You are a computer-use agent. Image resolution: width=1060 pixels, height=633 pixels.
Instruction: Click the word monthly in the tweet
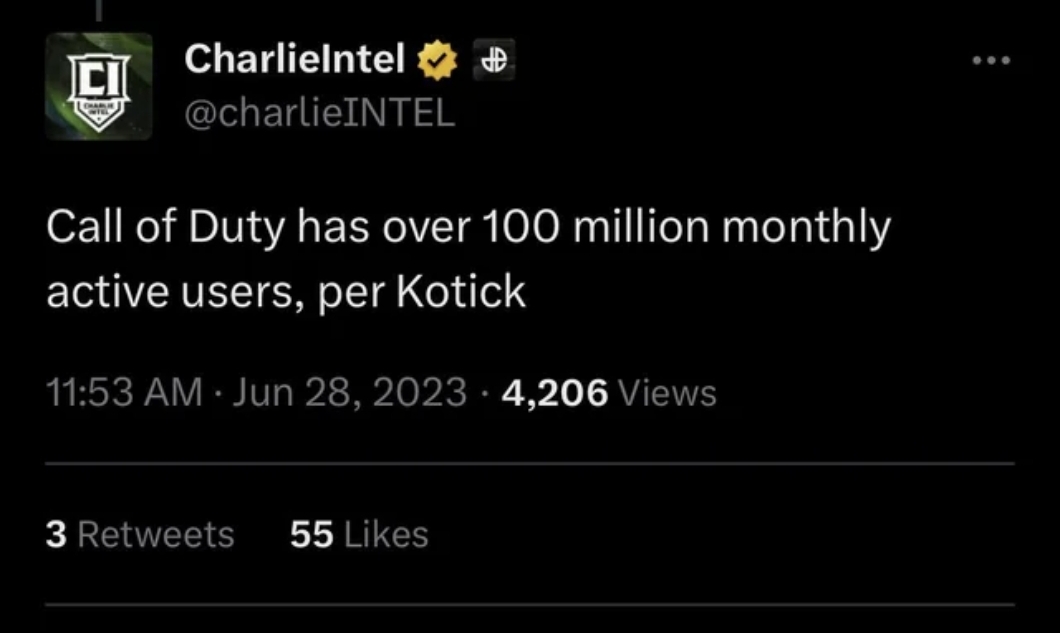pos(805,231)
